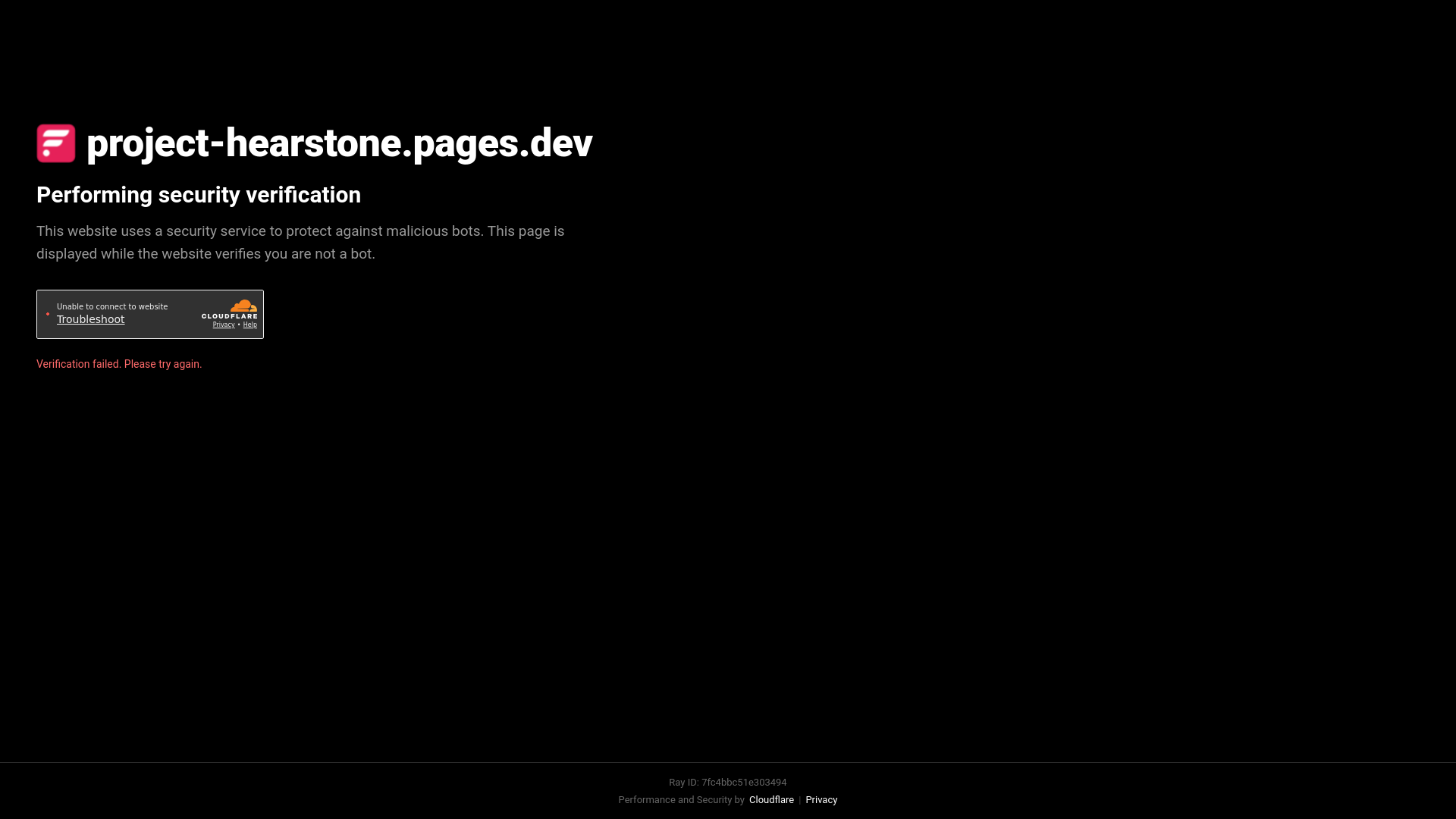Follow the Cloudflare link in footer
This screenshot has width=1456, height=819.
pos(771,800)
